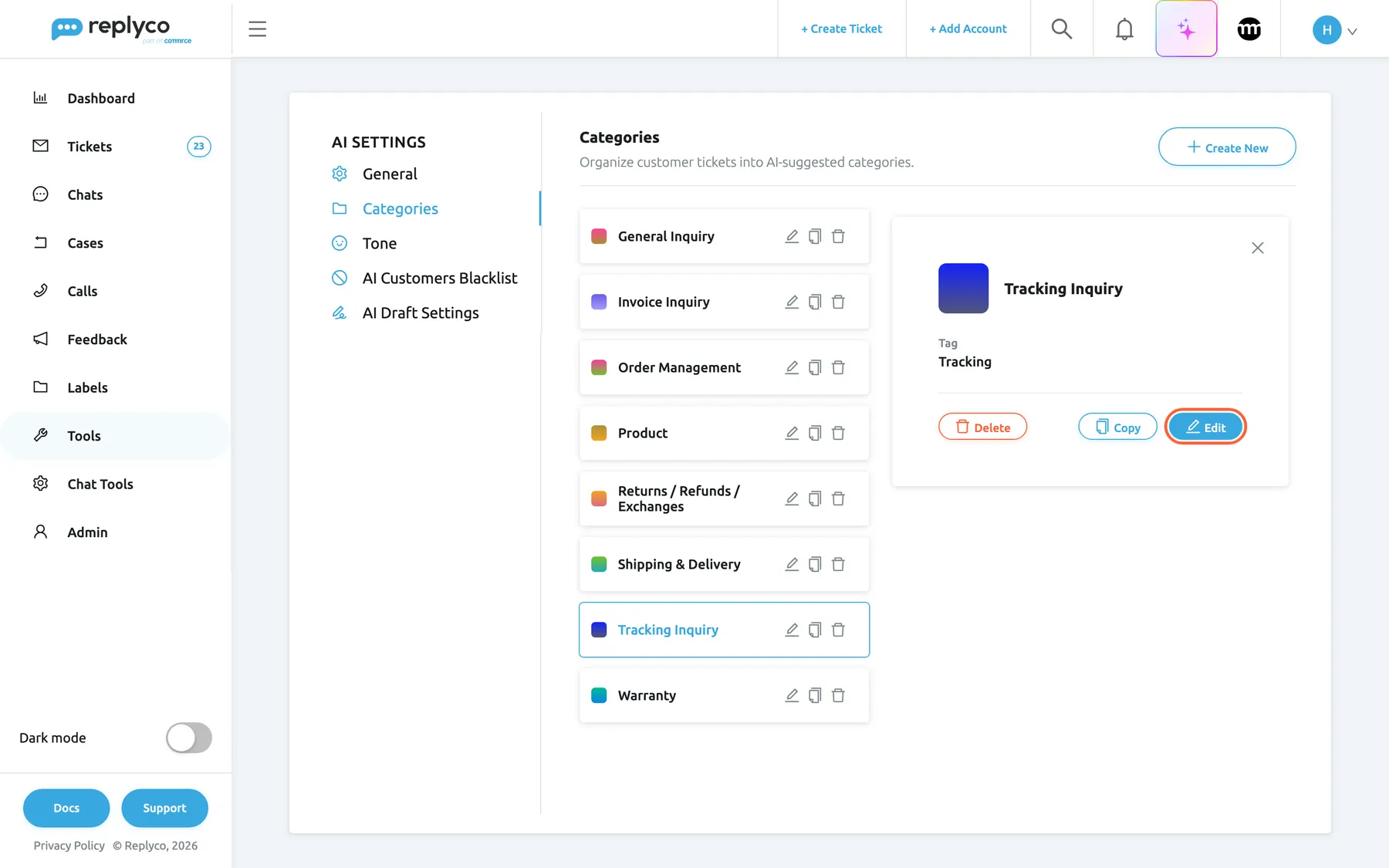The image size is (1389, 868).
Task: Open the Docs button
Action: (66, 808)
